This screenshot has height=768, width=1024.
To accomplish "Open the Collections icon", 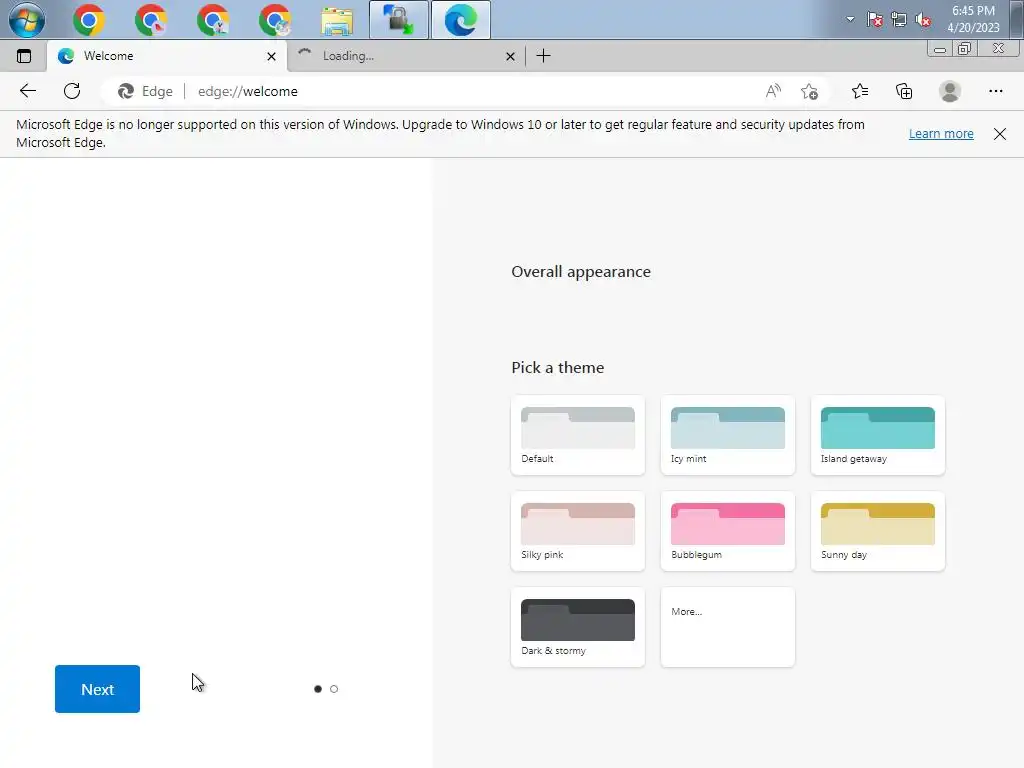I will [904, 91].
